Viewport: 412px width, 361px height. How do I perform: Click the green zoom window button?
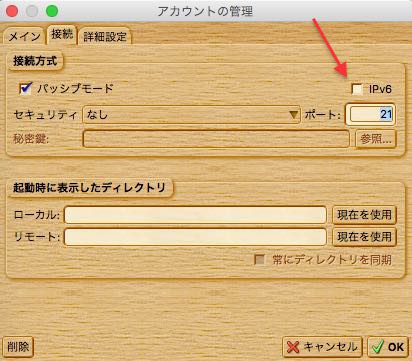click(52, 11)
